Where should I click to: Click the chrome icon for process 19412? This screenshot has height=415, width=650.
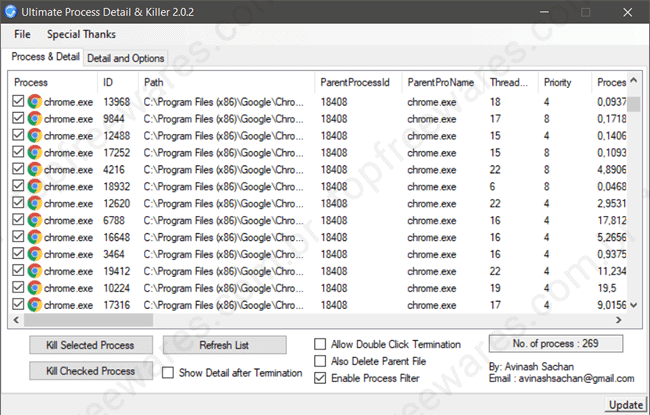tap(35, 271)
